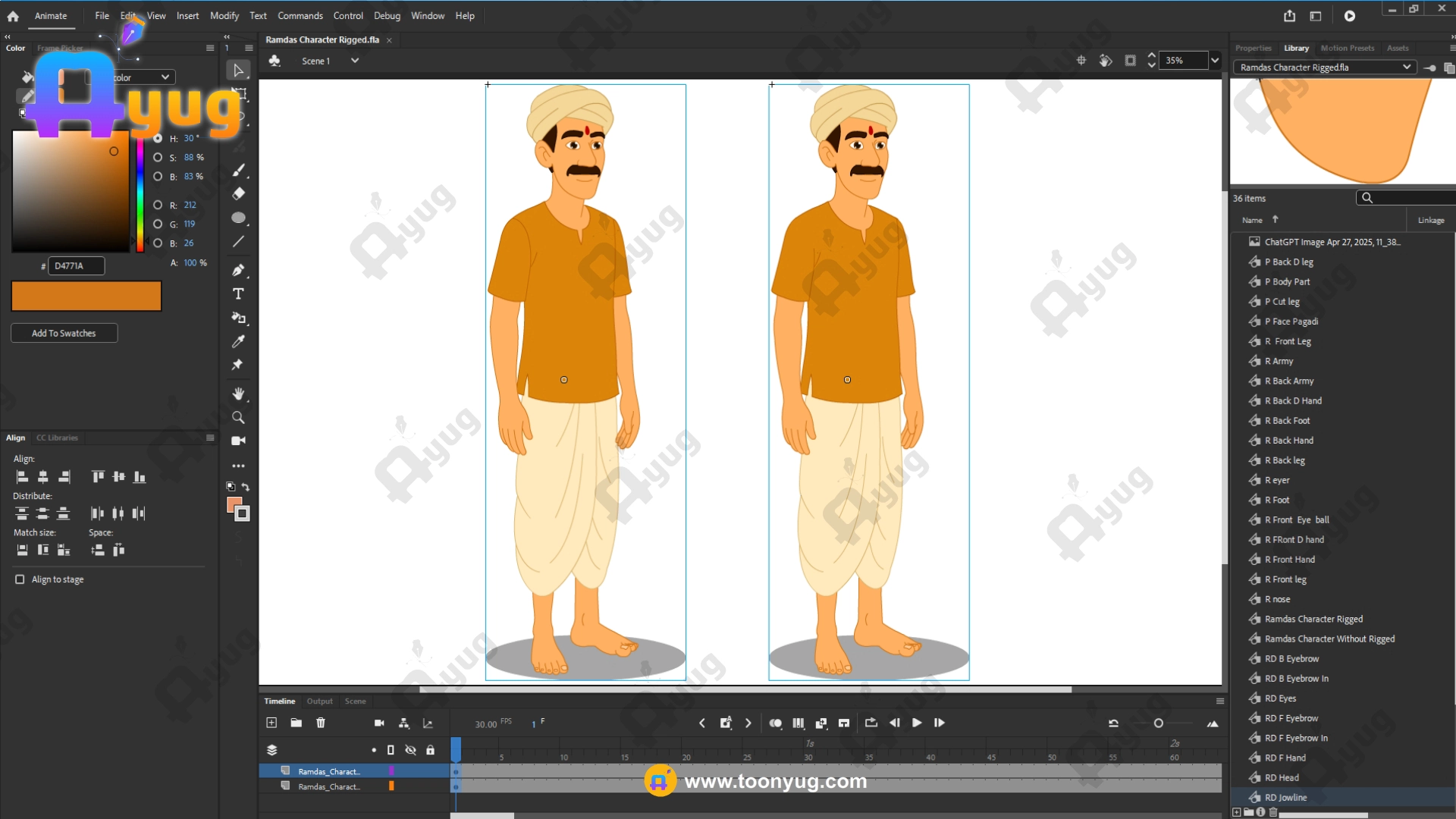1456x819 pixels.
Task: Switch to the Properties panel tab
Action: 1253,48
